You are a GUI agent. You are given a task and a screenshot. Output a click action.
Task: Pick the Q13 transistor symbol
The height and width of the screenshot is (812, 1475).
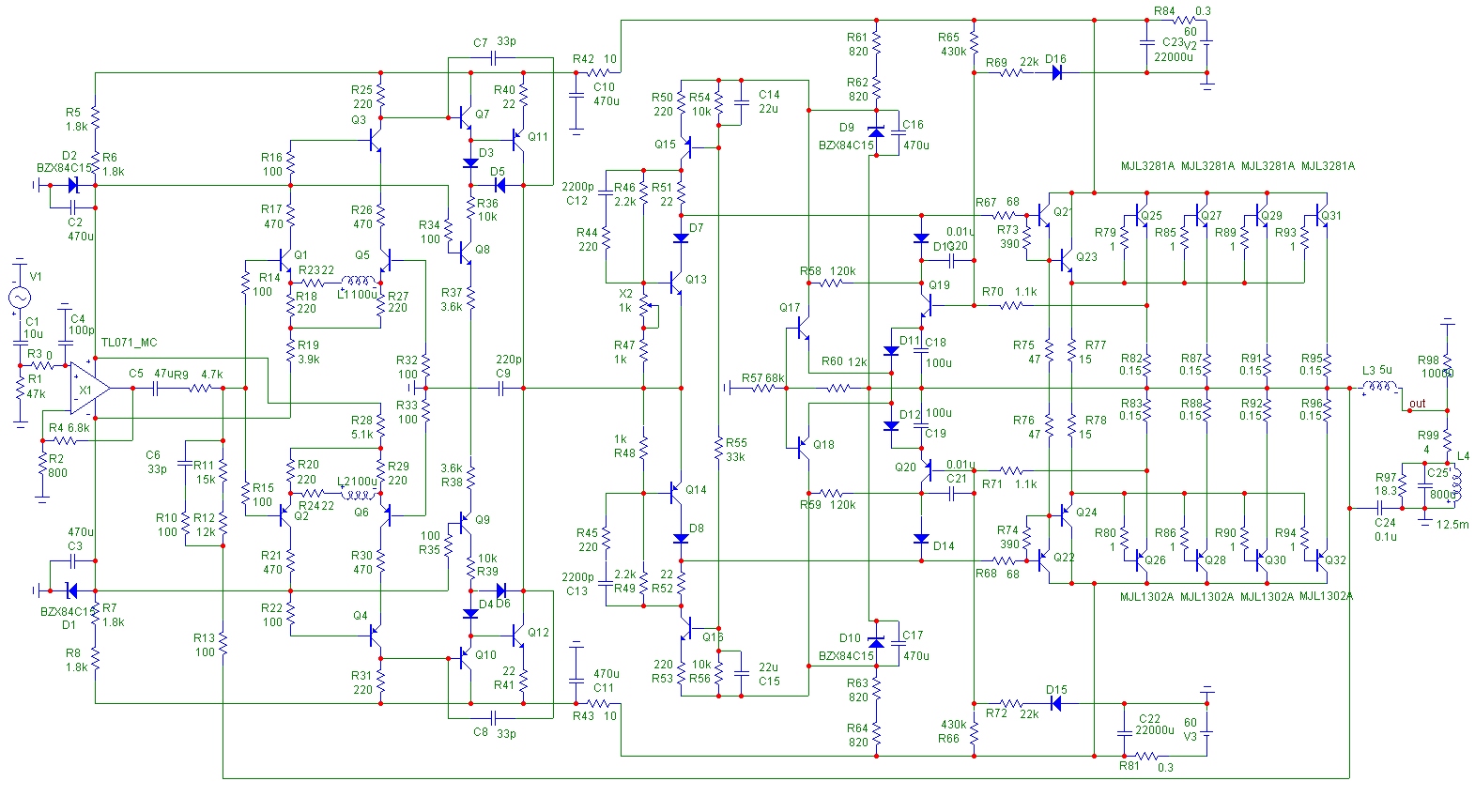tap(677, 283)
